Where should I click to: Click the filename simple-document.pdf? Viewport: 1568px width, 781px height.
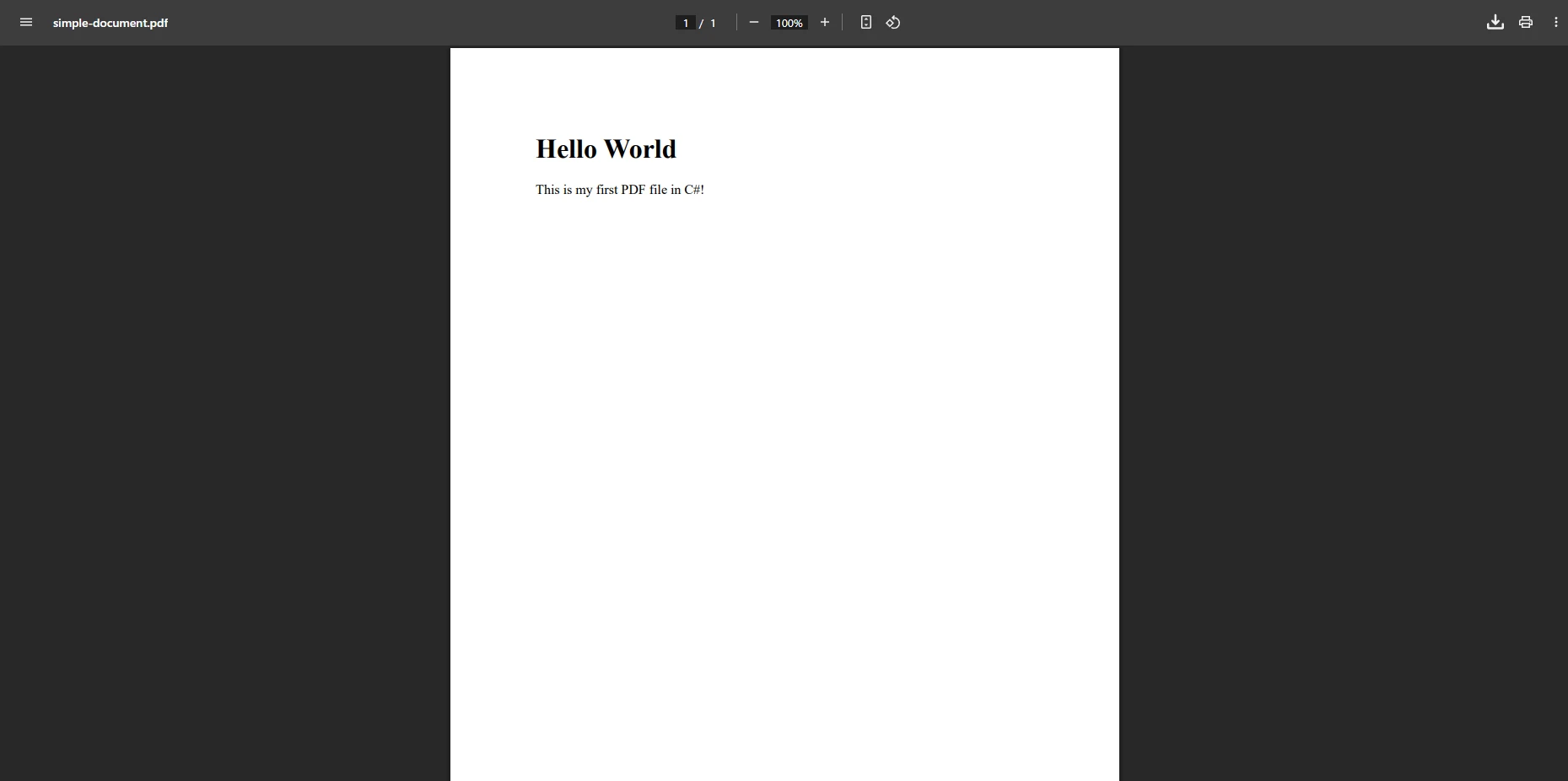(110, 23)
